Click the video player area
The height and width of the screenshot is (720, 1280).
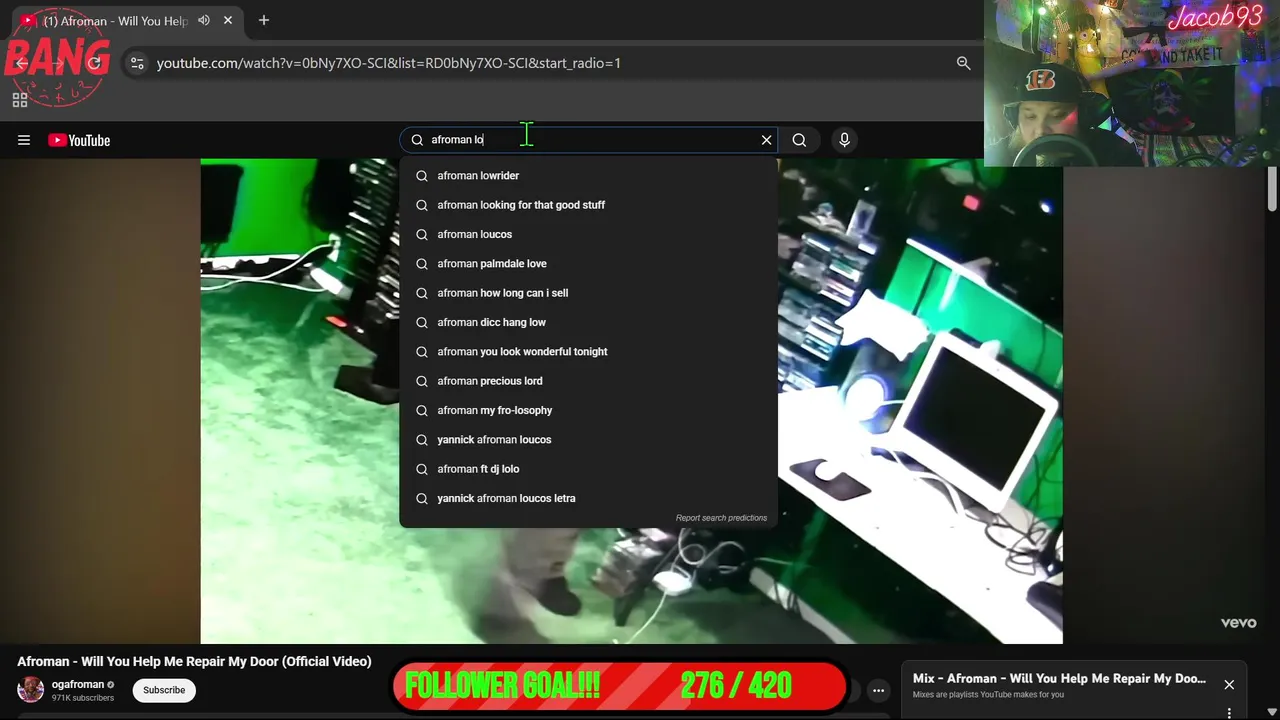point(631,401)
